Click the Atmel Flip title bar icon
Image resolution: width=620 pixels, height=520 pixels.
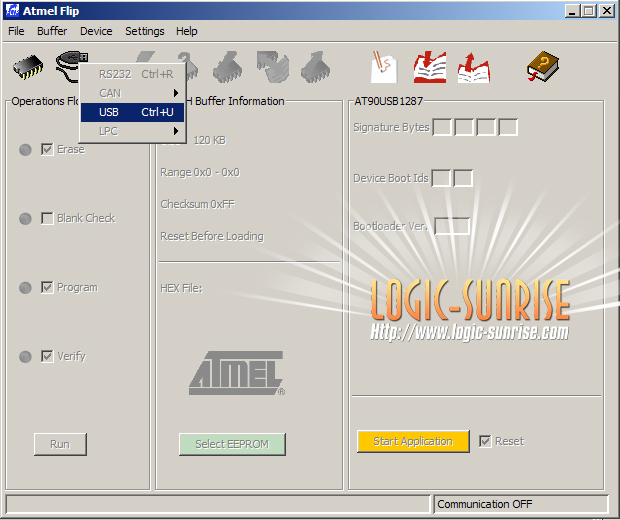point(12,11)
